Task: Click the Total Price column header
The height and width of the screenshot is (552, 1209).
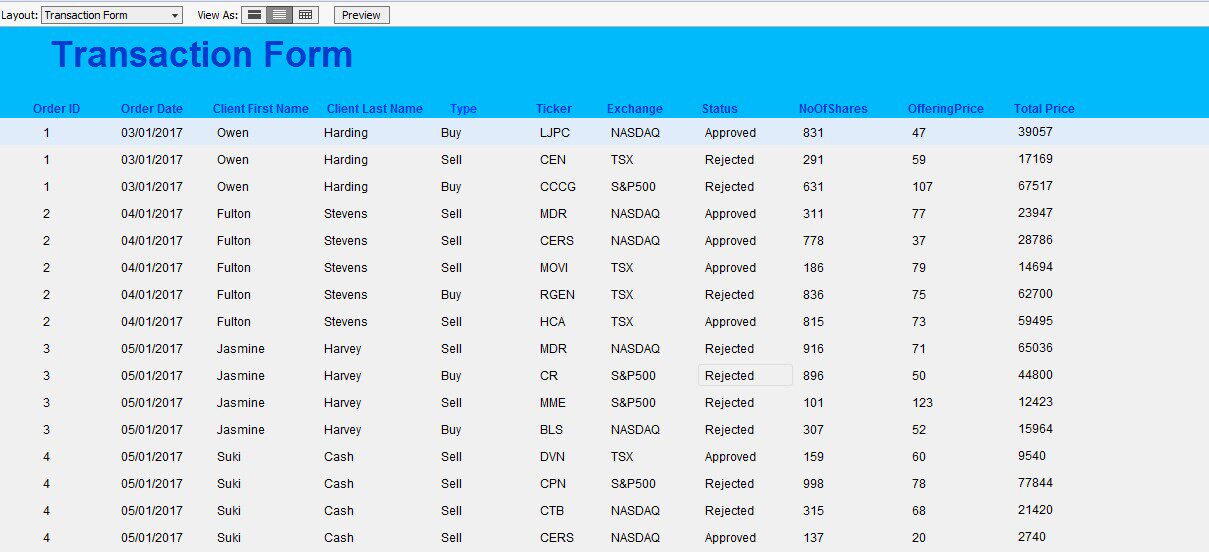Action: point(1044,109)
